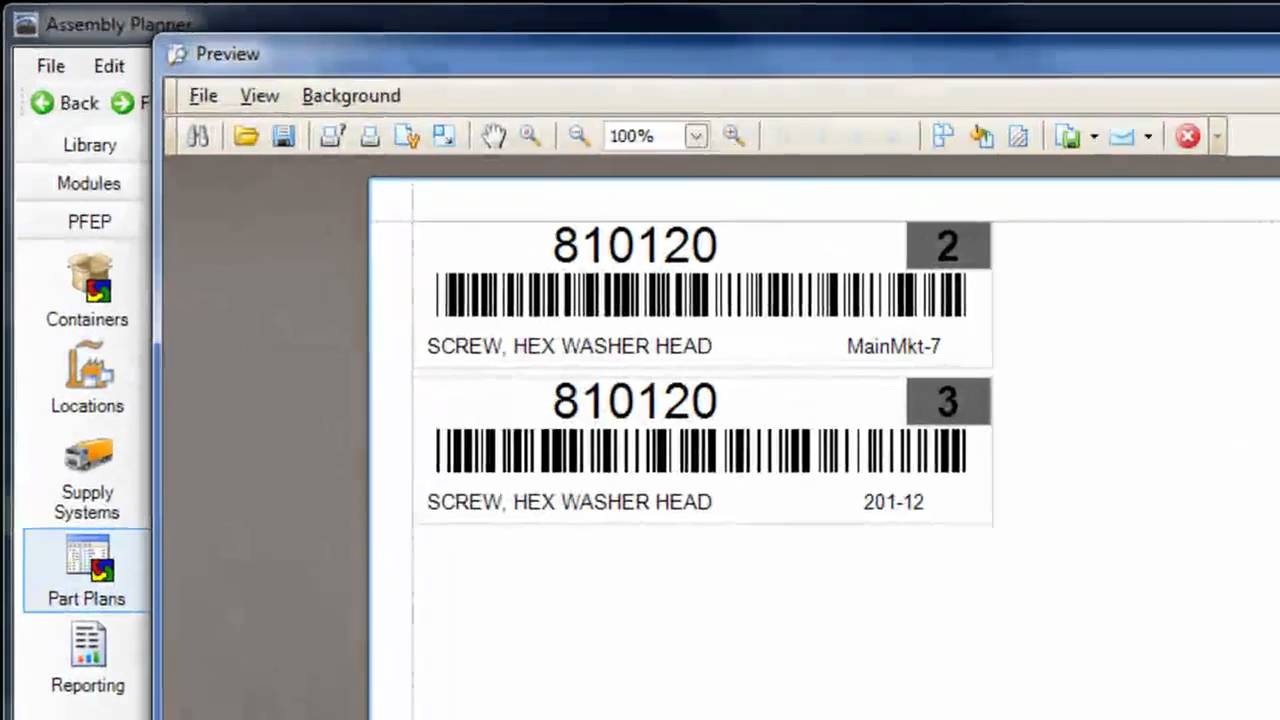This screenshot has width=1280, height=720.
Task: Click the first label's 810120 part number
Action: tap(635, 246)
